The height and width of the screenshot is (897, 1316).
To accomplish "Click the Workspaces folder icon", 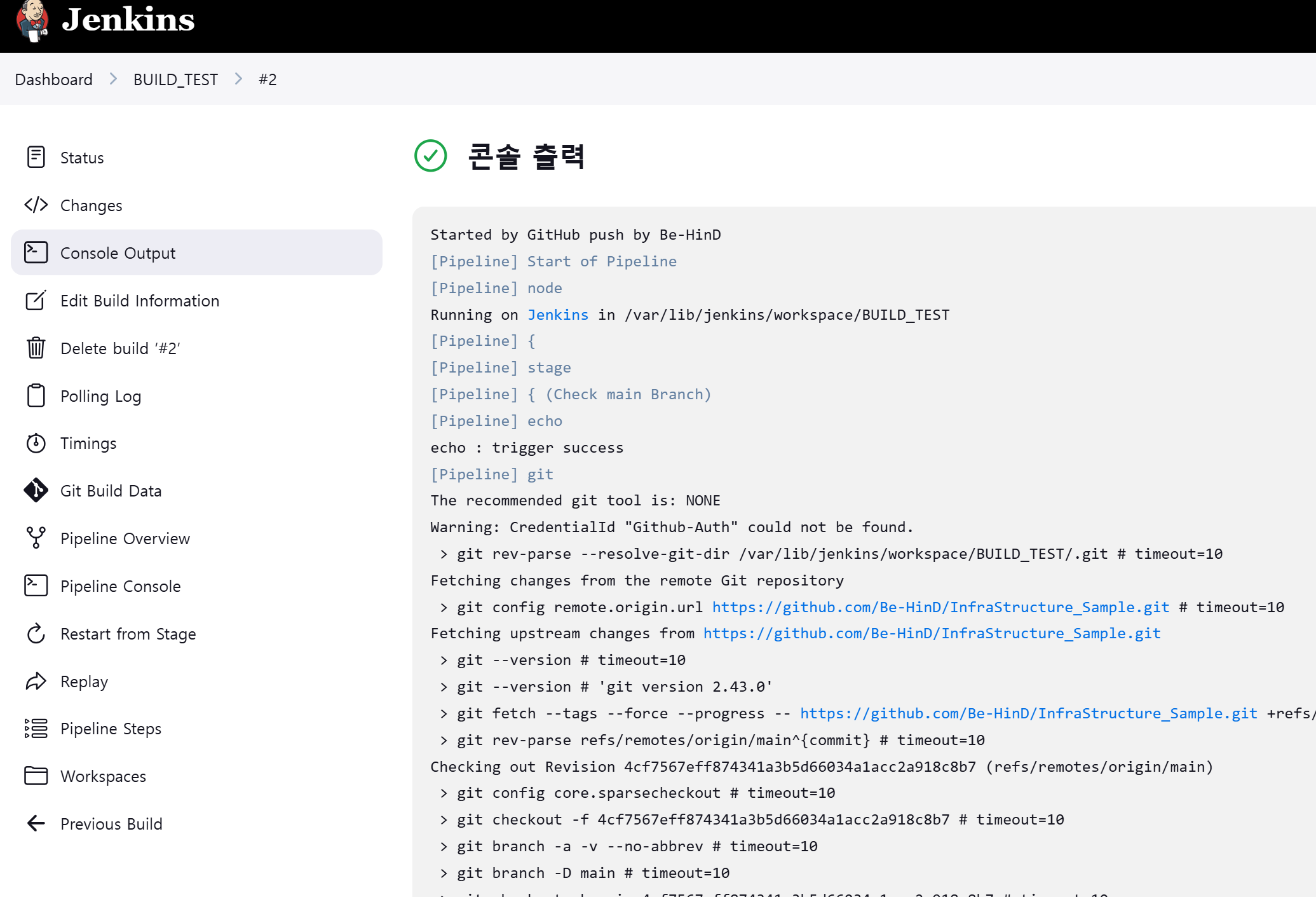I will (x=36, y=776).
